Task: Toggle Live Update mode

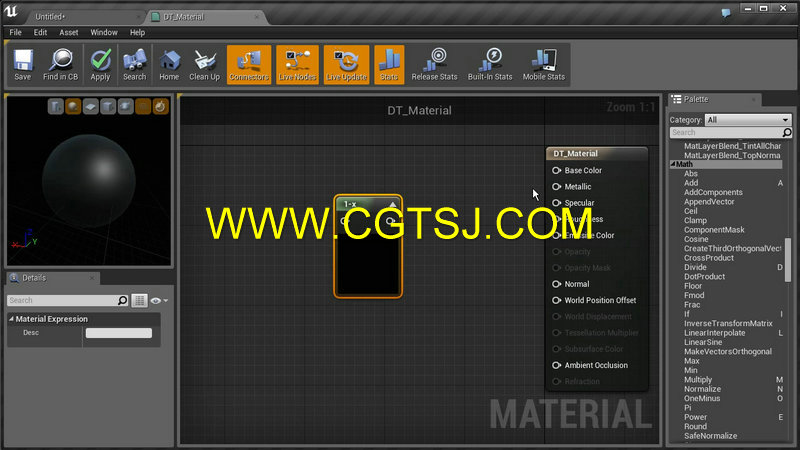Action: click(346, 64)
